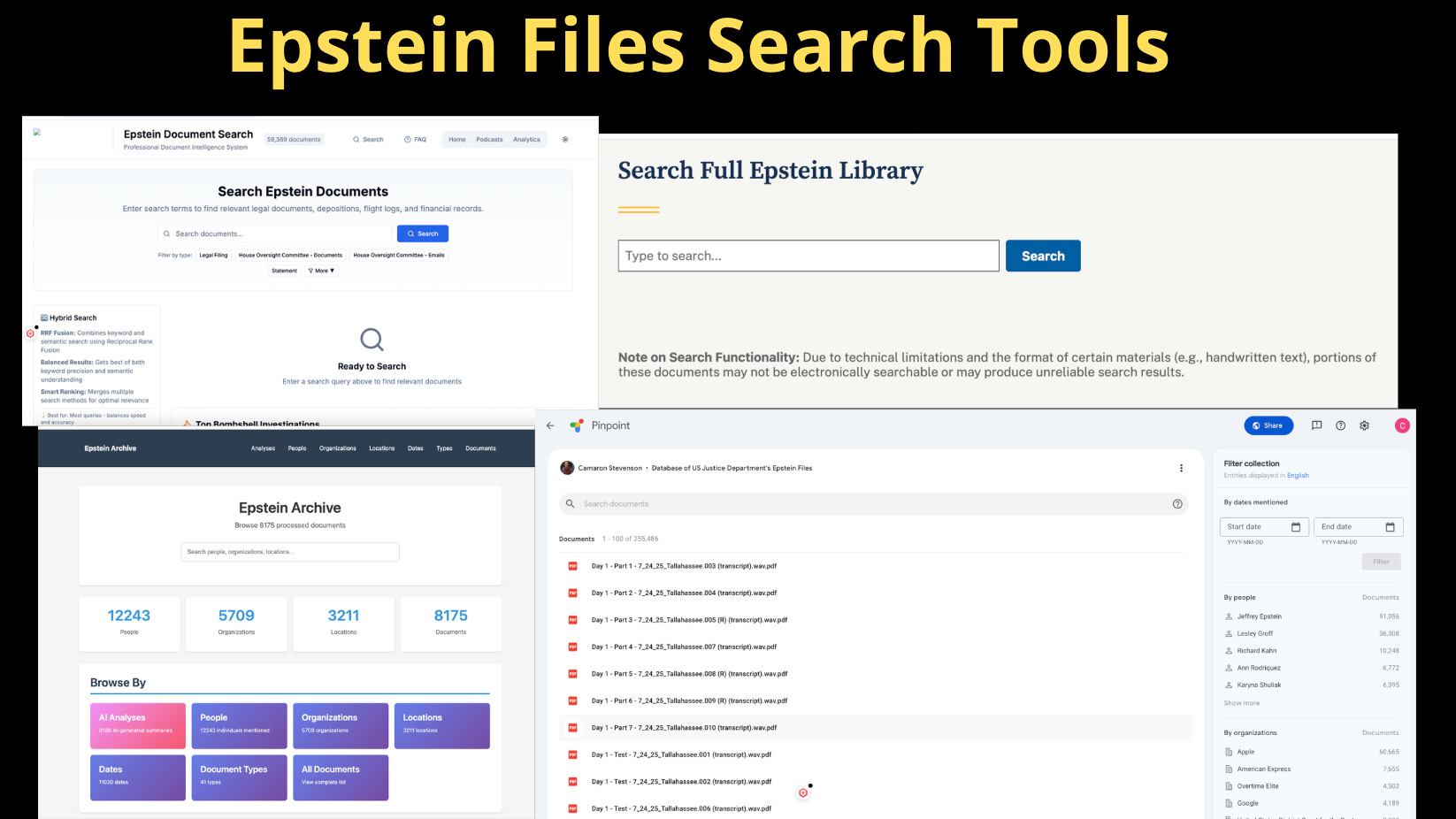Viewport: 1456px width, 819px height.
Task: Open the send feedback icon in Pinpoint
Action: coord(1316,425)
